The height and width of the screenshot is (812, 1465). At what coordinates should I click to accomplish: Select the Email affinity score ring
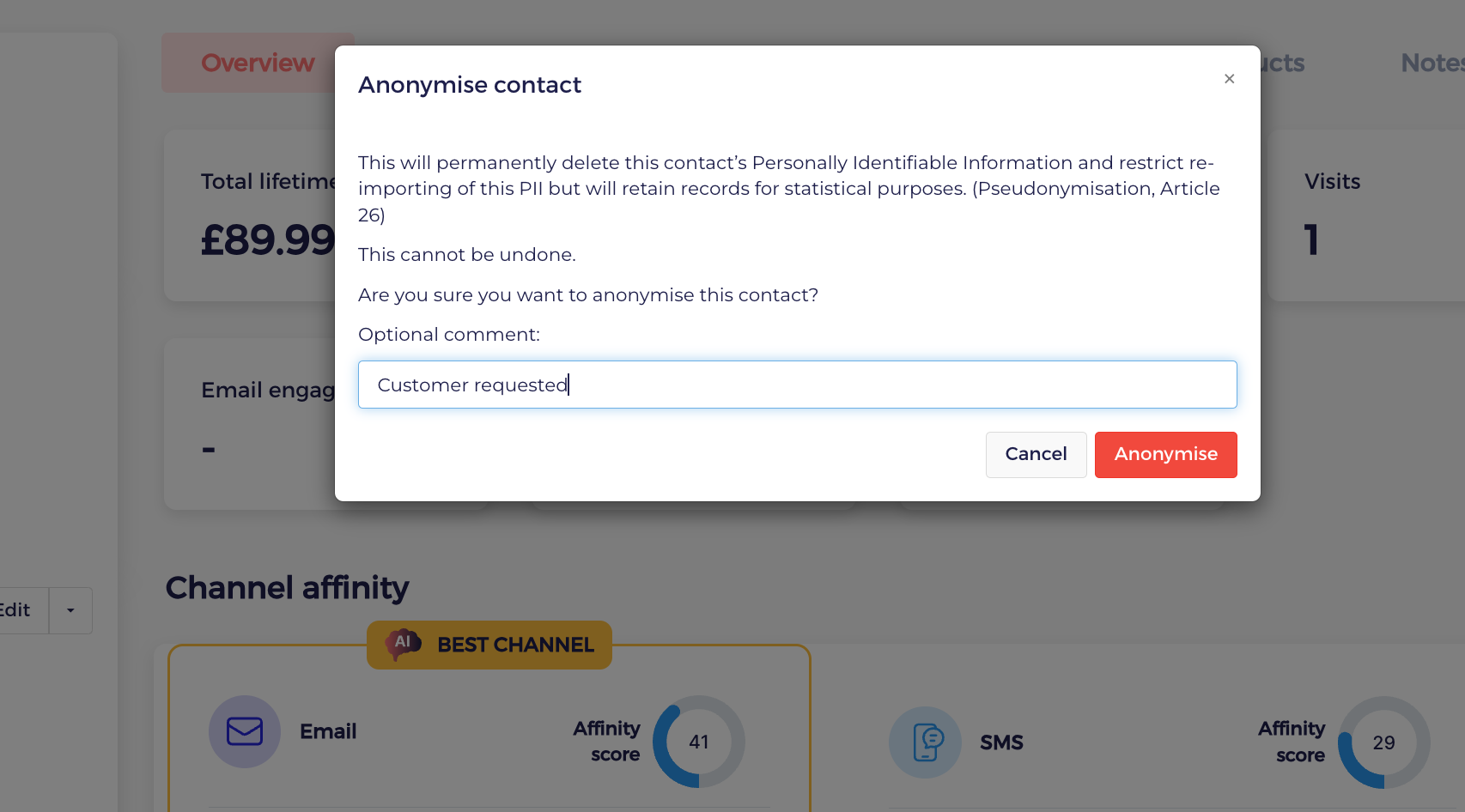pyautogui.click(x=699, y=742)
